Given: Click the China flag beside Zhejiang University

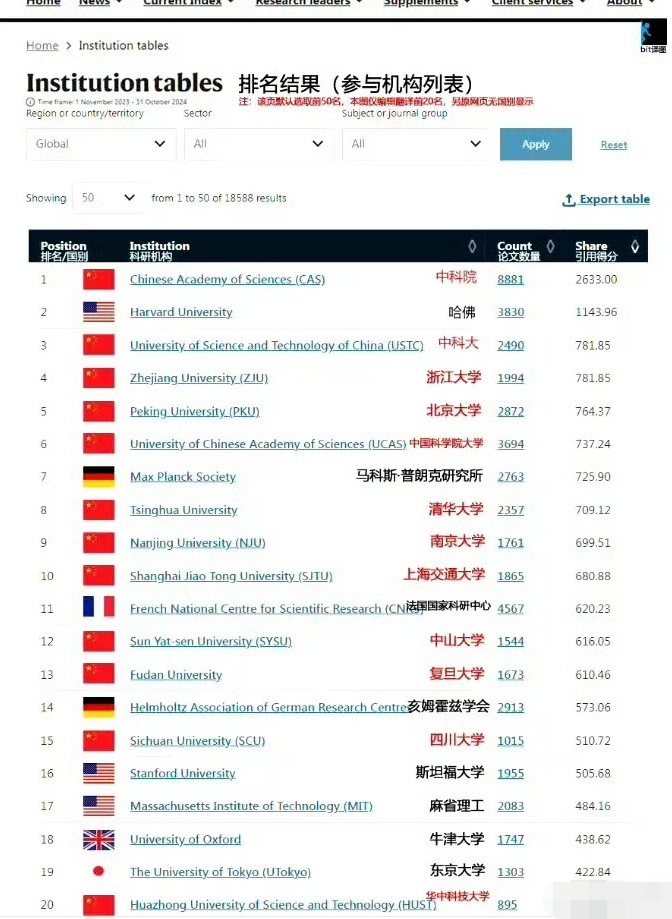Looking at the screenshot, I should (x=98, y=378).
